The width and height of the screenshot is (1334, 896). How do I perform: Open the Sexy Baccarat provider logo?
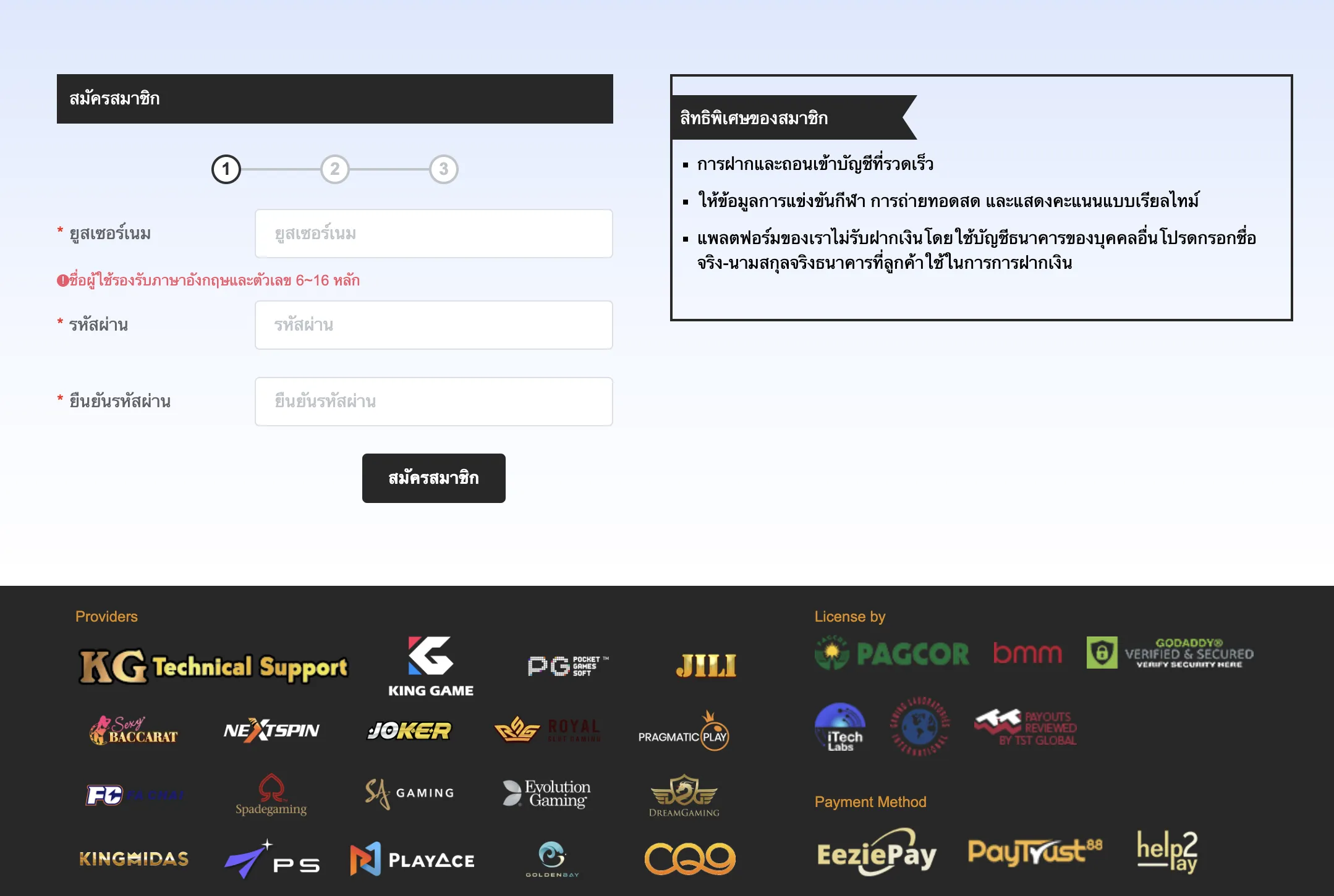(134, 730)
